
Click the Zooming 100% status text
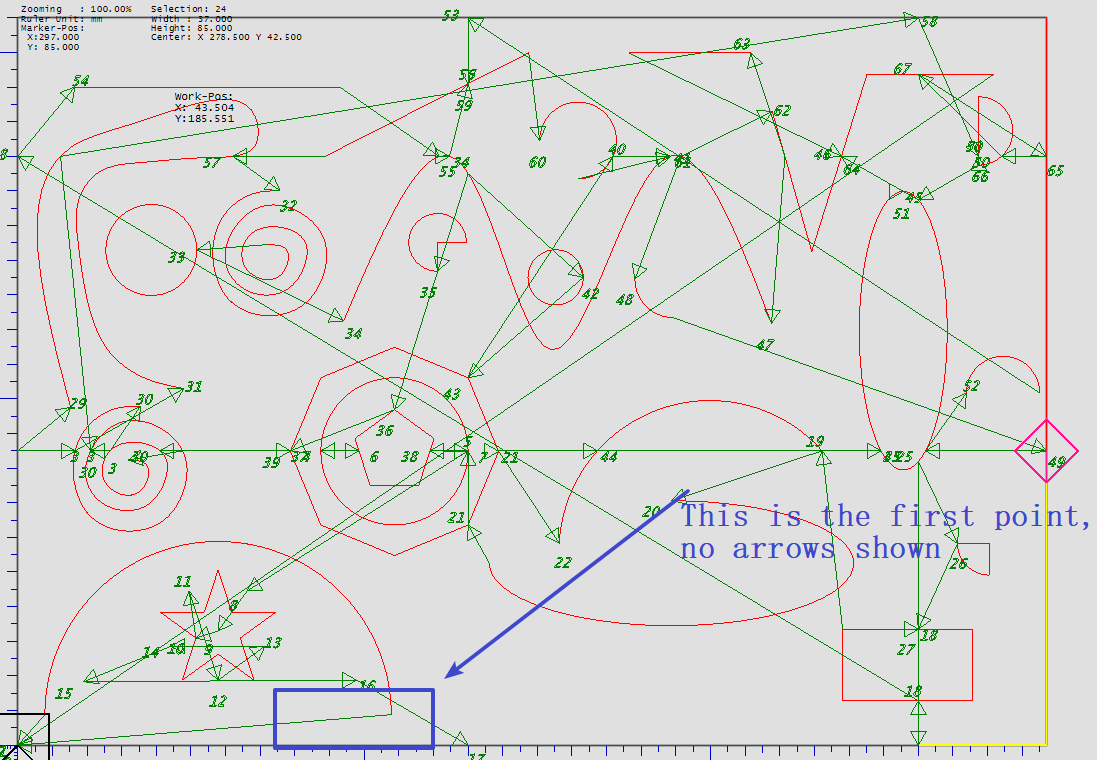[75, 9]
